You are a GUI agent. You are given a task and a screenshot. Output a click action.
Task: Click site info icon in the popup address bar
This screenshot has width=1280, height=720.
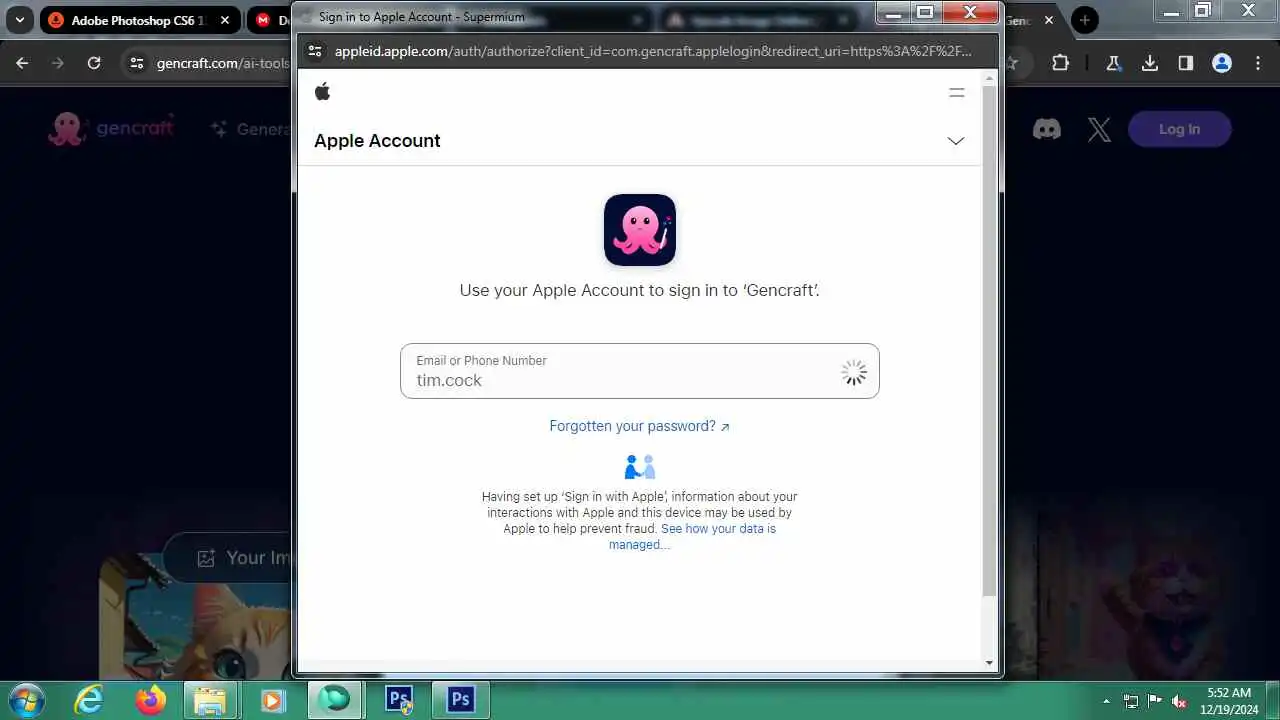314,51
